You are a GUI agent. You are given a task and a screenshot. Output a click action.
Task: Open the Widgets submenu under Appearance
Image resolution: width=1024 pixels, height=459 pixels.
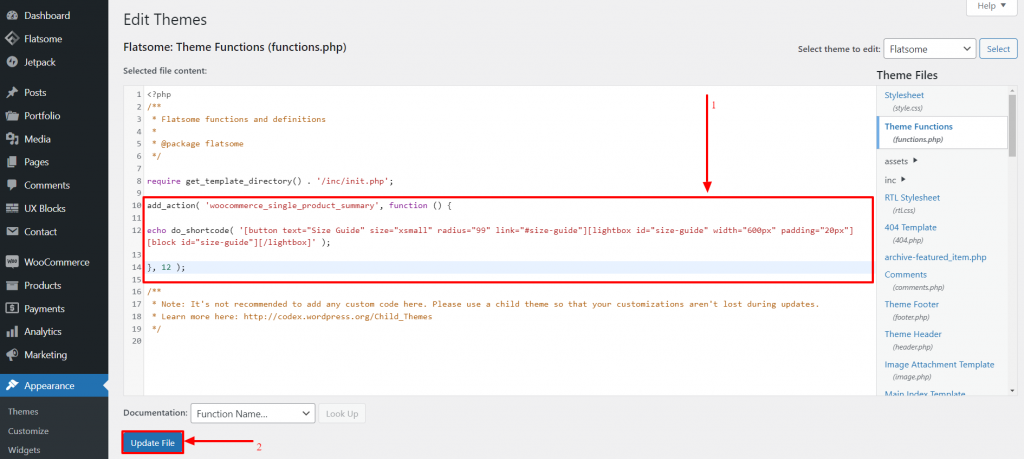pos(24,450)
